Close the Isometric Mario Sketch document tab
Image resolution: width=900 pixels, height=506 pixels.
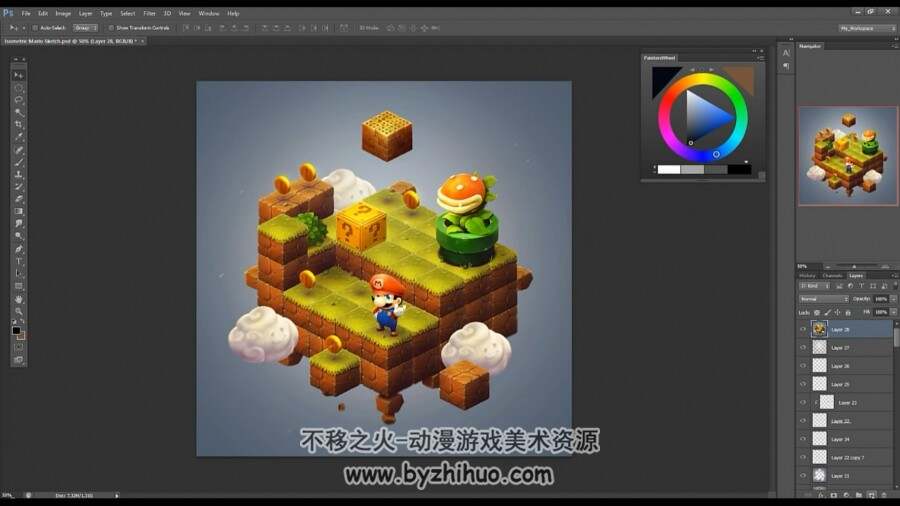142,41
